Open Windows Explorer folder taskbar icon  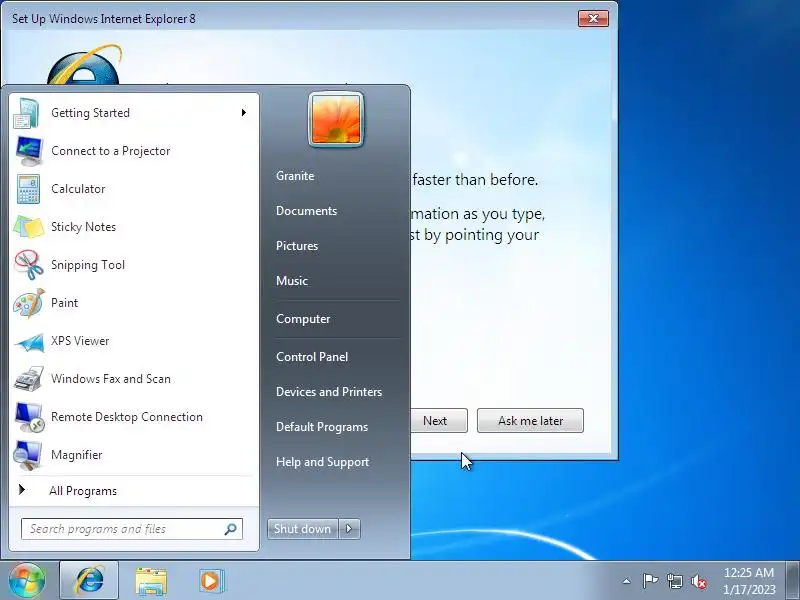click(x=151, y=581)
